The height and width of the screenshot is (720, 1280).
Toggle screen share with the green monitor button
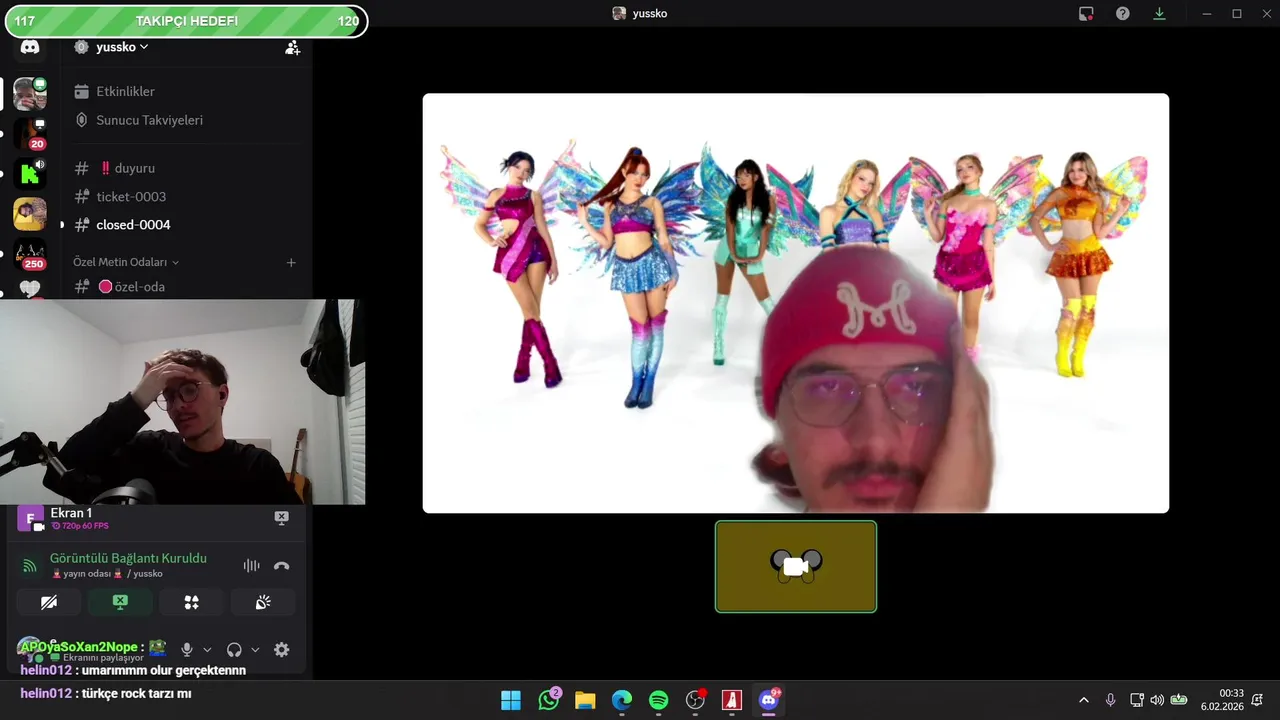[x=120, y=602]
